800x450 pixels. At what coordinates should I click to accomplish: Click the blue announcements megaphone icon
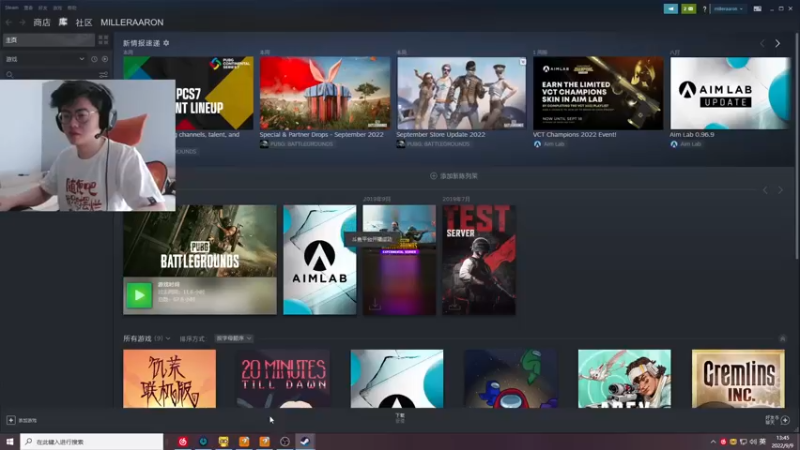click(x=670, y=9)
